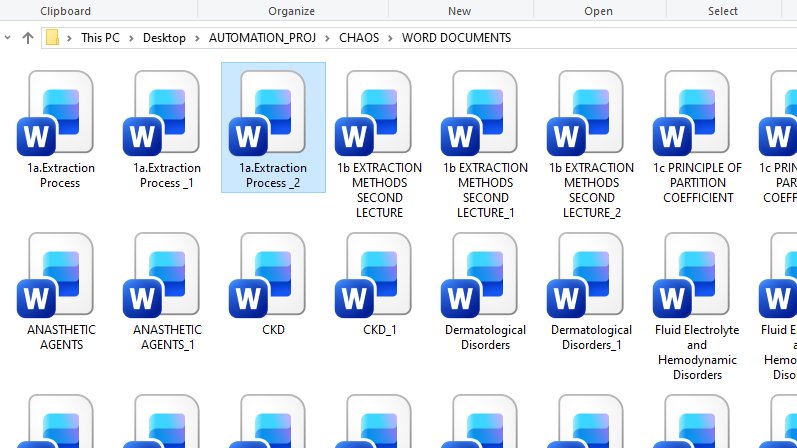This screenshot has width=797, height=448.
Task: Navigate to AUTOMATION_PROJ breadcrumb
Action: coord(262,38)
